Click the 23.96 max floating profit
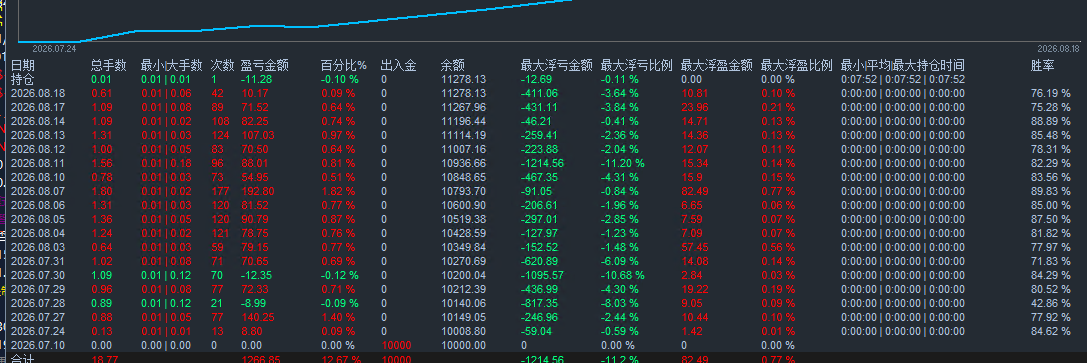The image size is (1087, 363). pyautogui.click(x=695, y=107)
